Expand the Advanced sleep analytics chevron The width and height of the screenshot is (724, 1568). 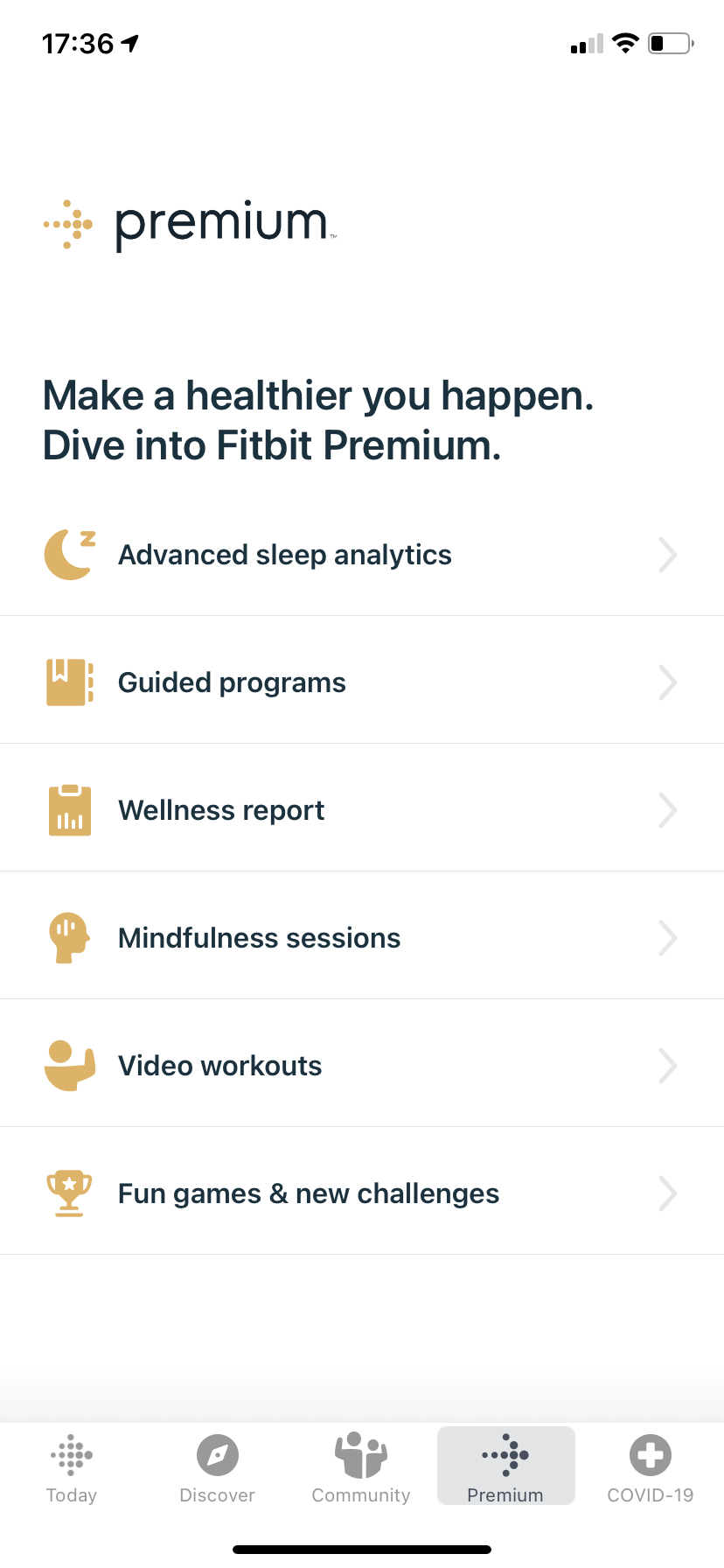(667, 555)
